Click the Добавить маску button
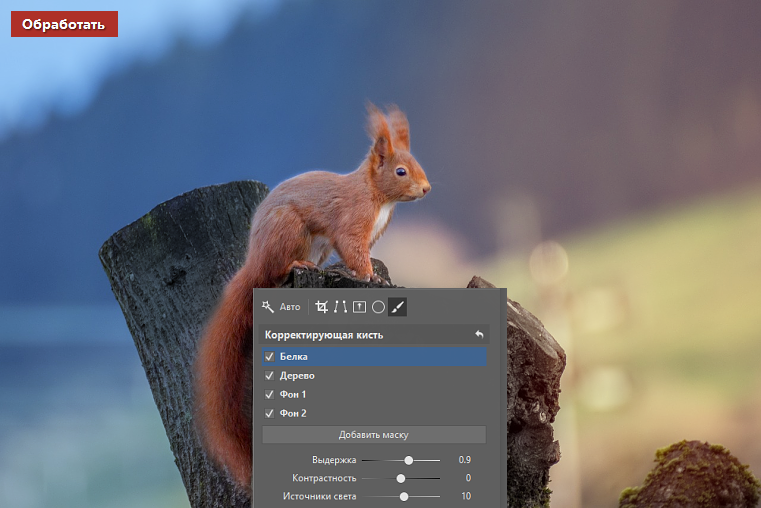Image resolution: width=761 pixels, height=508 pixels. (x=374, y=435)
